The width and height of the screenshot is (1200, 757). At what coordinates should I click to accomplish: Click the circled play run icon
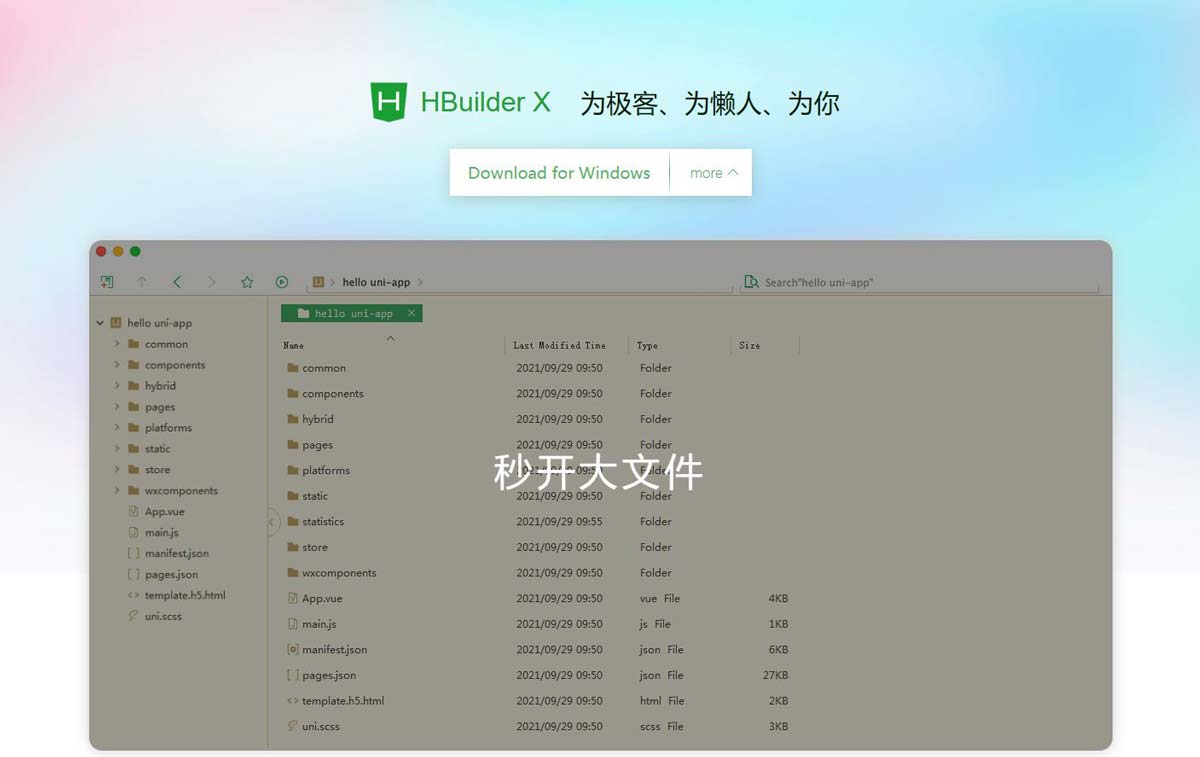[x=282, y=282]
